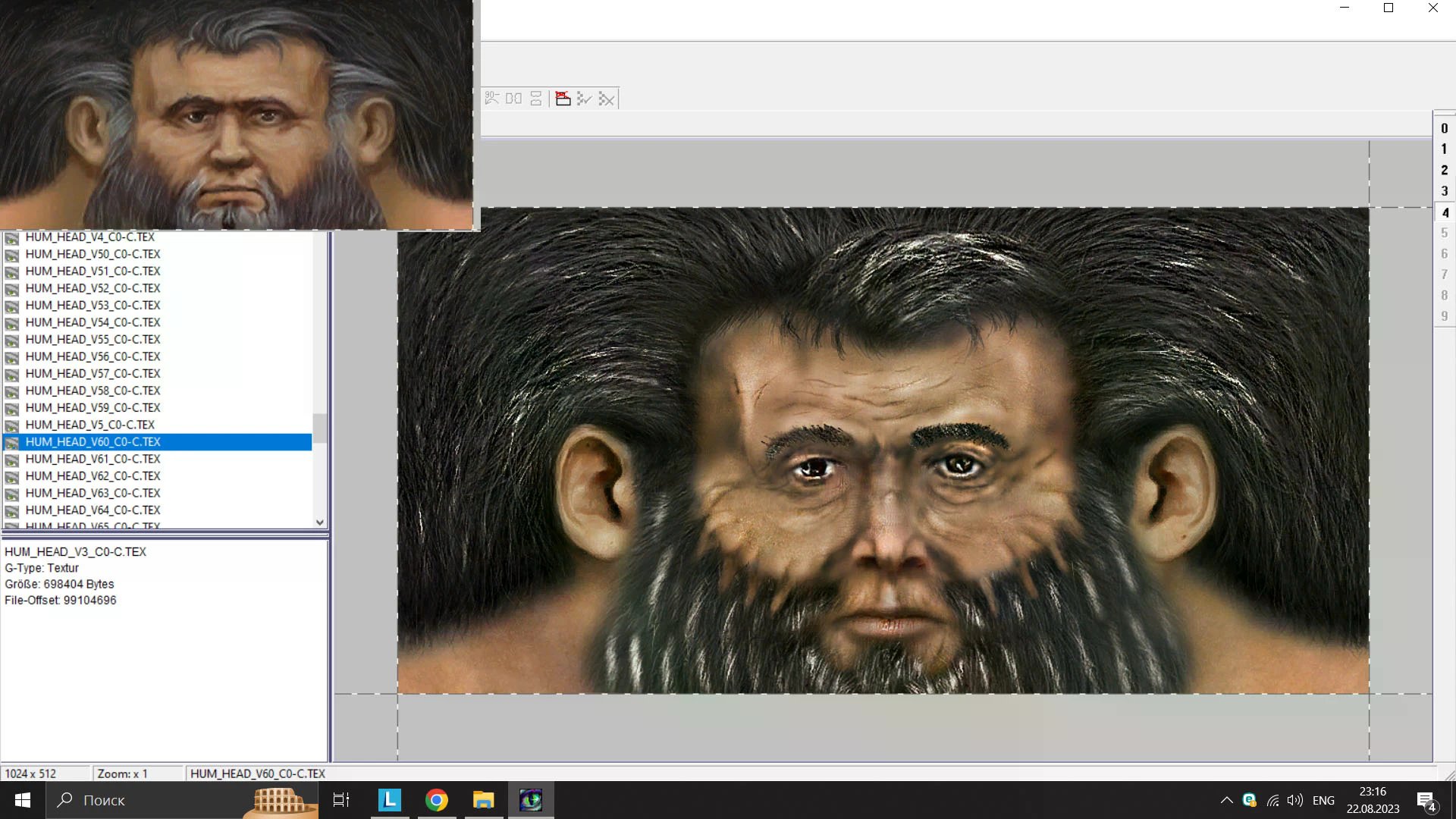The width and height of the screenshot is (1456, 819).
Task: Open the Windows Start menu
Action: [23, 800]
